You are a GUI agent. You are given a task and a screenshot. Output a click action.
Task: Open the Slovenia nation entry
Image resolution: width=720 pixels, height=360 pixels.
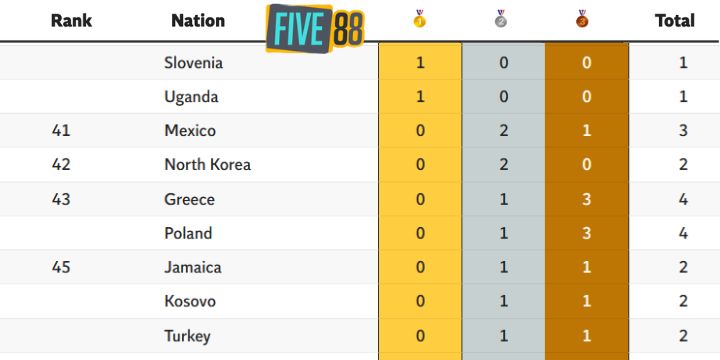[x=193, y=62]
